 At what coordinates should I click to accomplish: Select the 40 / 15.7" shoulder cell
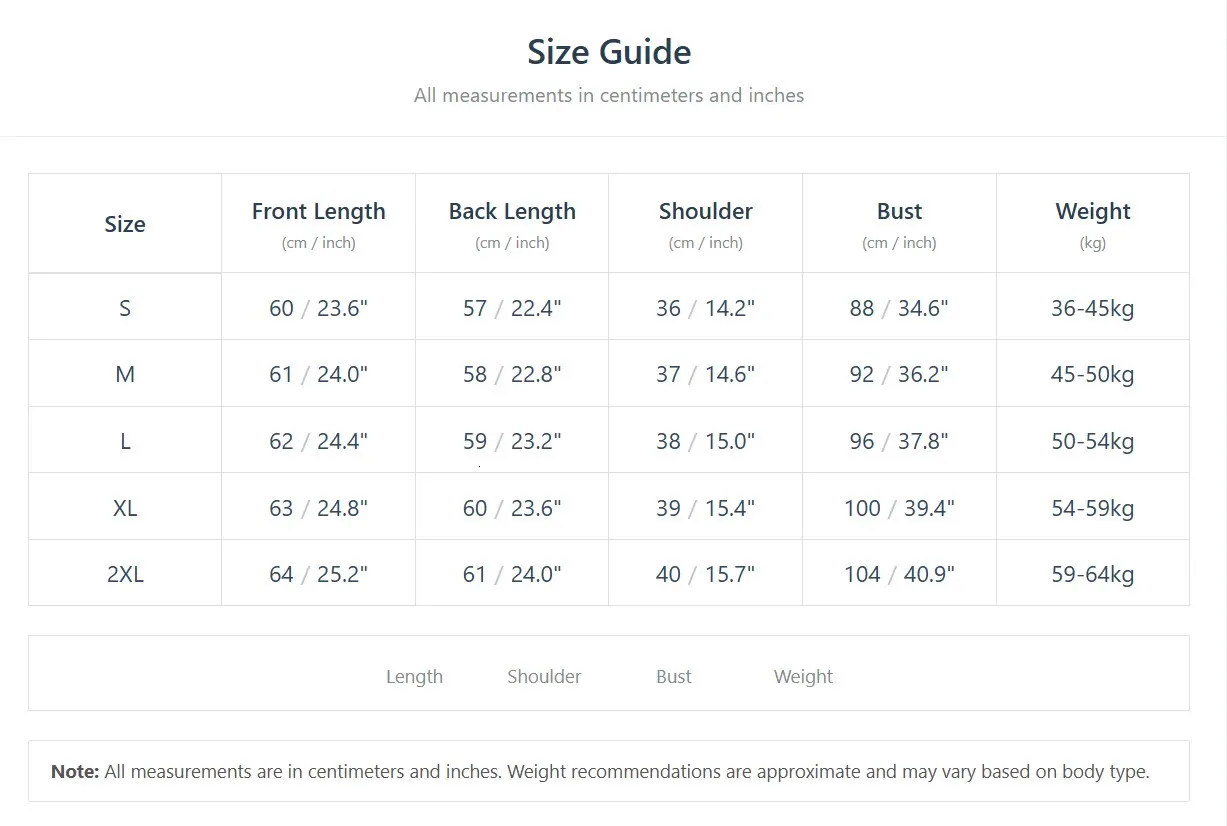(705, 574)
